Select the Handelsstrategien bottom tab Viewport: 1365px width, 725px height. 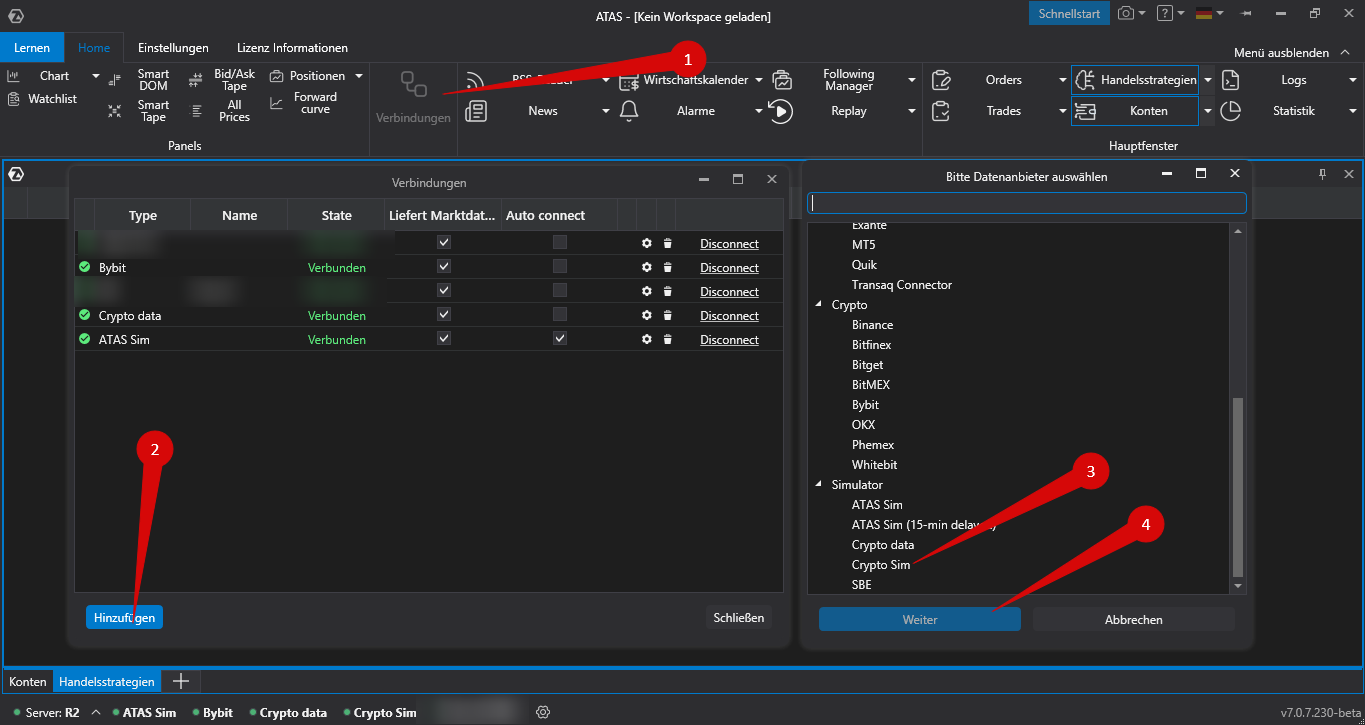pos(107,682)
